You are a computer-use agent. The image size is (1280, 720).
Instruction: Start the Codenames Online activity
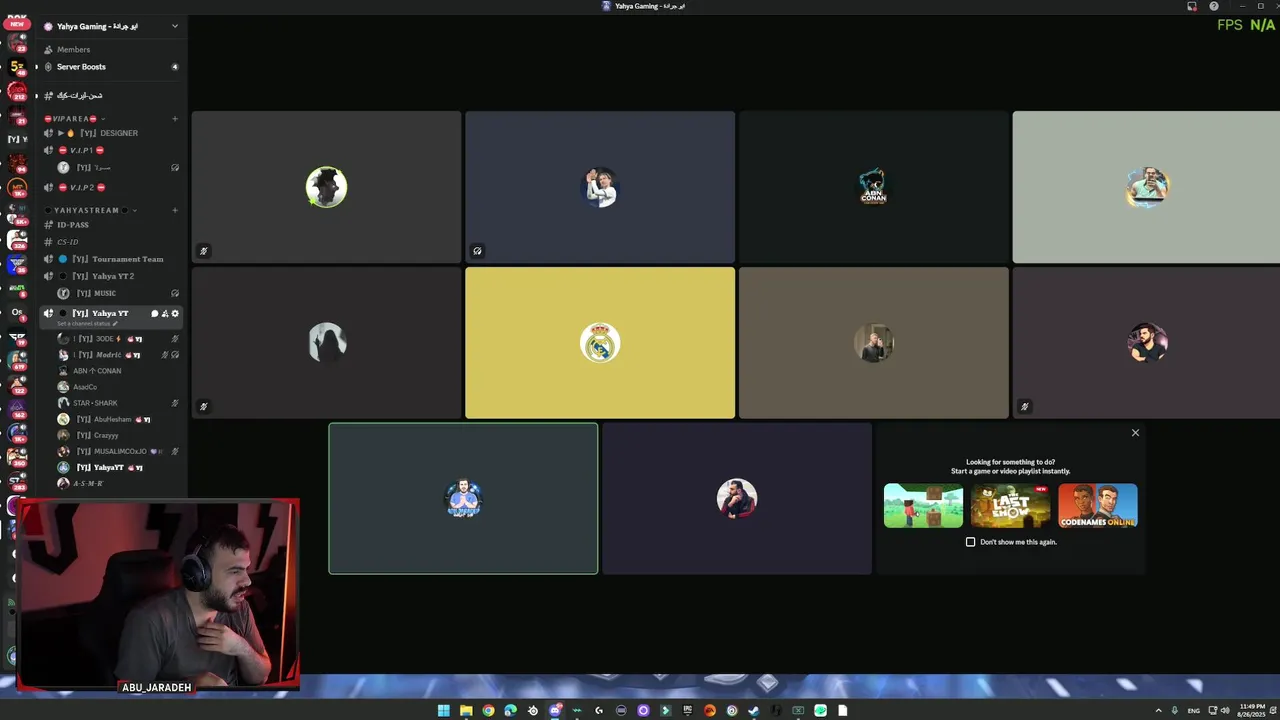[1098, 505]
